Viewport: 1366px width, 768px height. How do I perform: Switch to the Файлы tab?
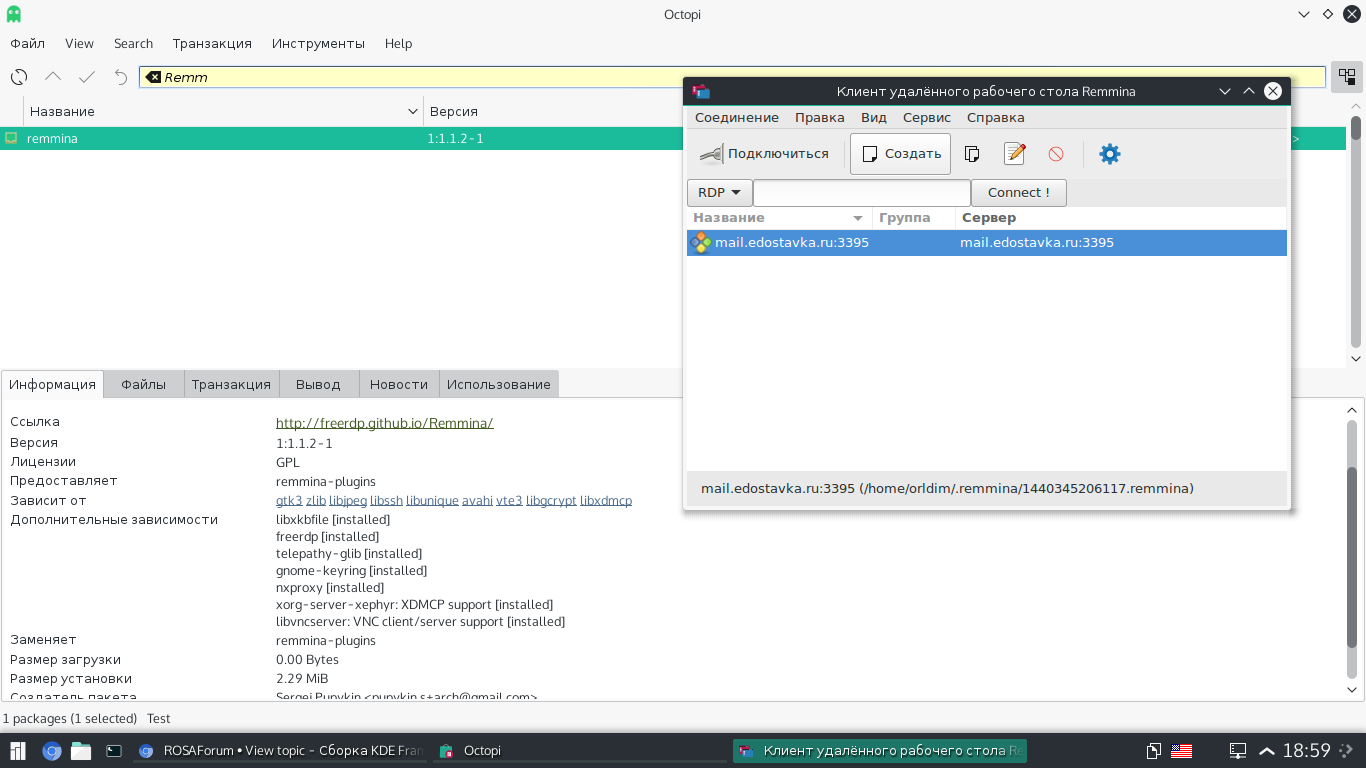[143, 384]
